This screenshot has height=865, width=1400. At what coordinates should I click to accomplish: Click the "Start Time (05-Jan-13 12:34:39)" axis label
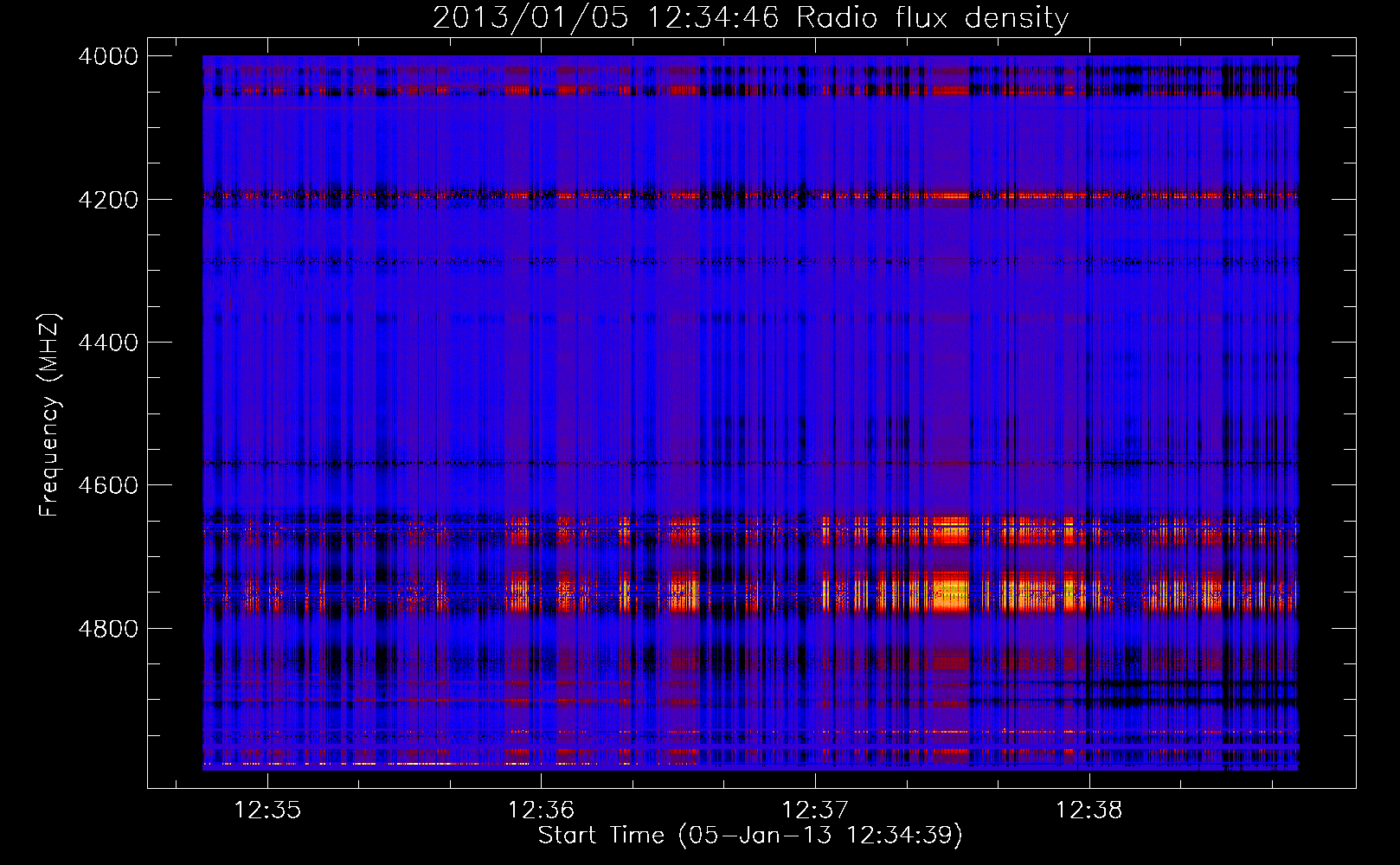pos(750,836)
